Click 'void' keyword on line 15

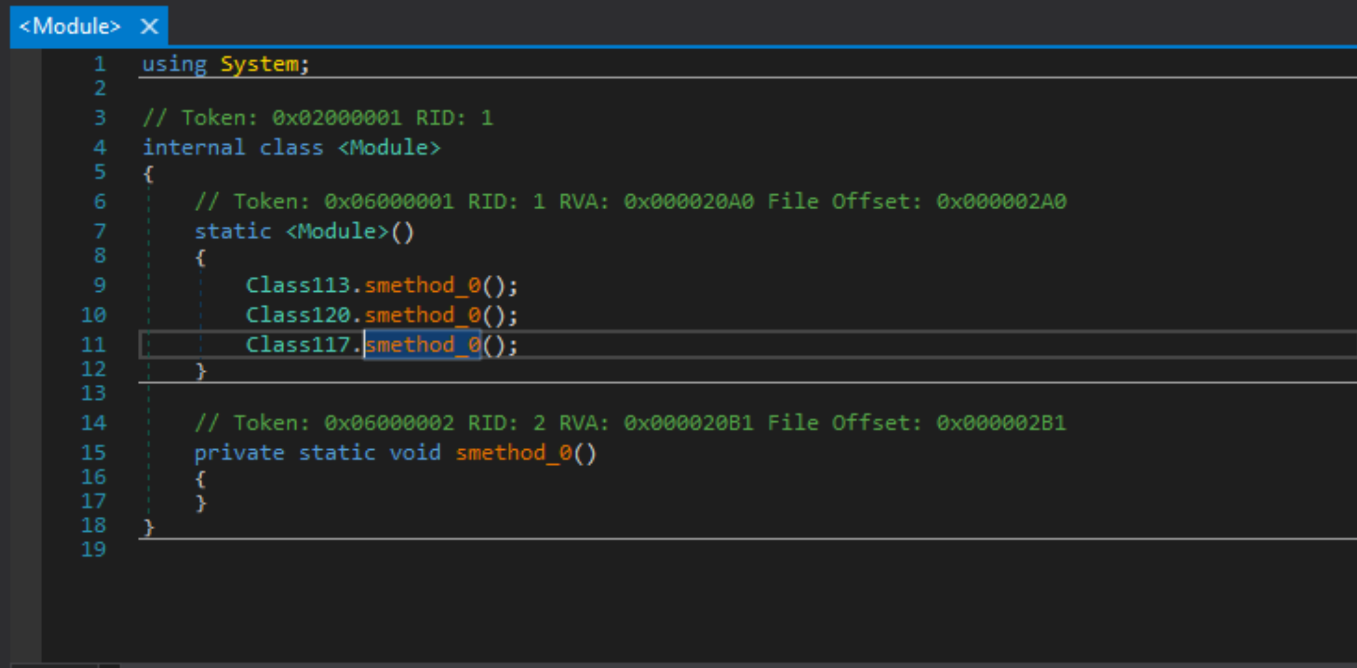415,453
